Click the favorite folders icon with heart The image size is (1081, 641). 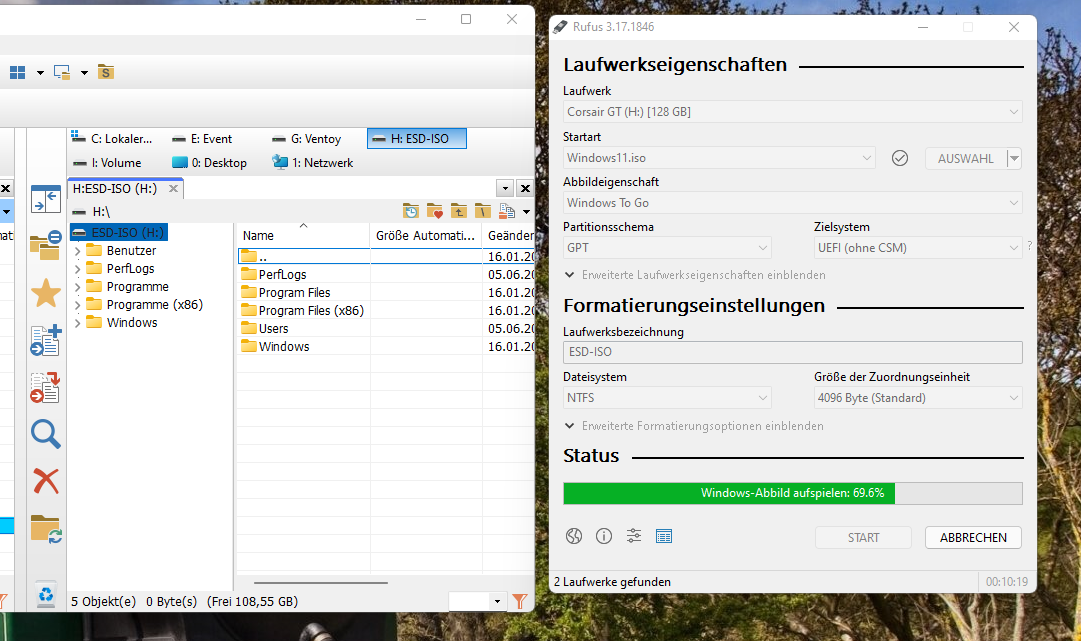tap(435, 211)
